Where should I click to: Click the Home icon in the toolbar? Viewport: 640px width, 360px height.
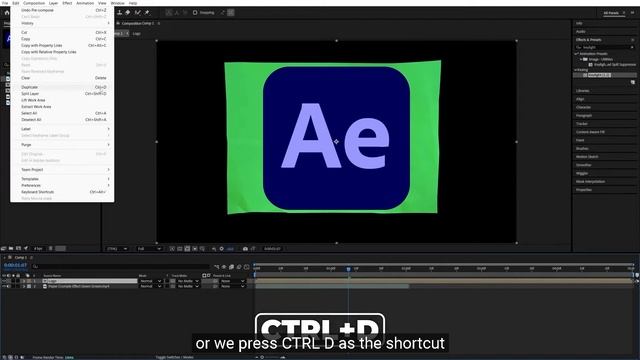[x=7, y=13]
